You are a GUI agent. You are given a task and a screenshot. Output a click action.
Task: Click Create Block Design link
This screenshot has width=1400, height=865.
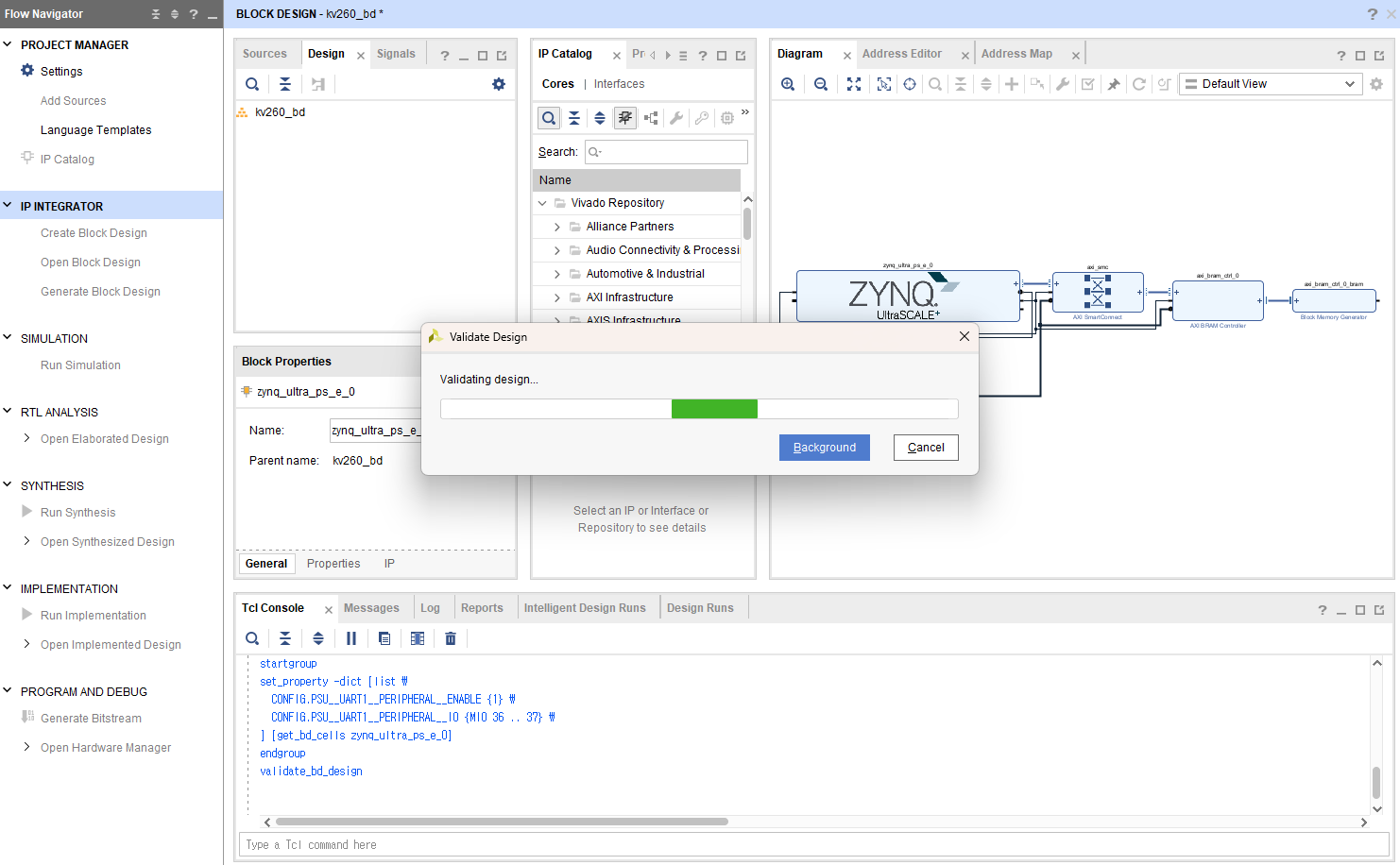click(x=94, y=233)
